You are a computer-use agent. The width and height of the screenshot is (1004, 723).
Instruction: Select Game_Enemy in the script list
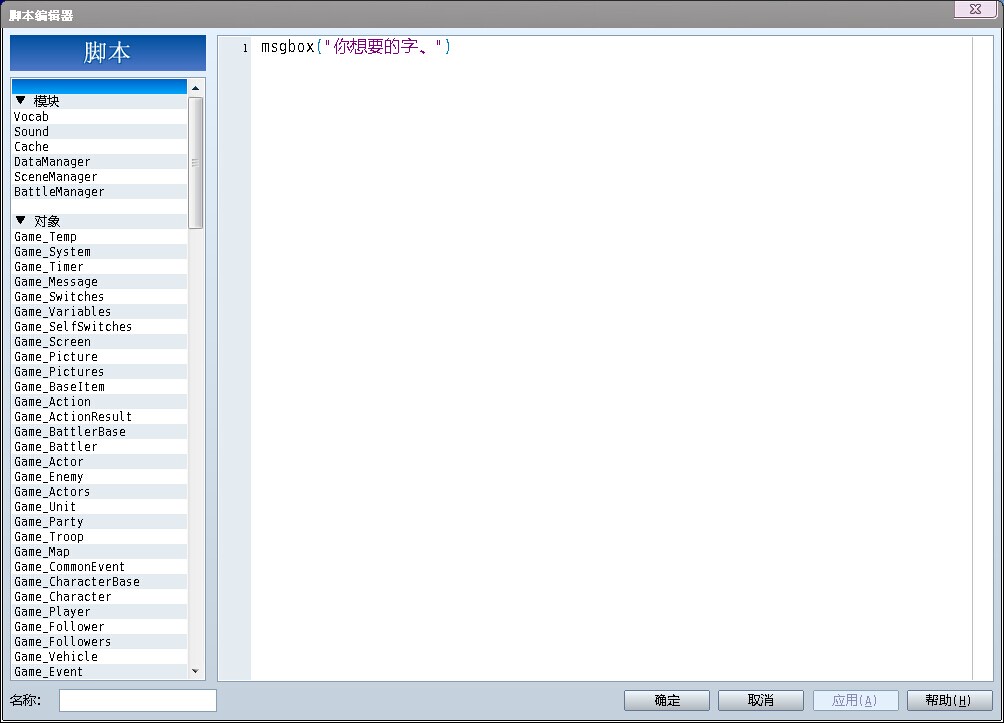tap(99, 476)
